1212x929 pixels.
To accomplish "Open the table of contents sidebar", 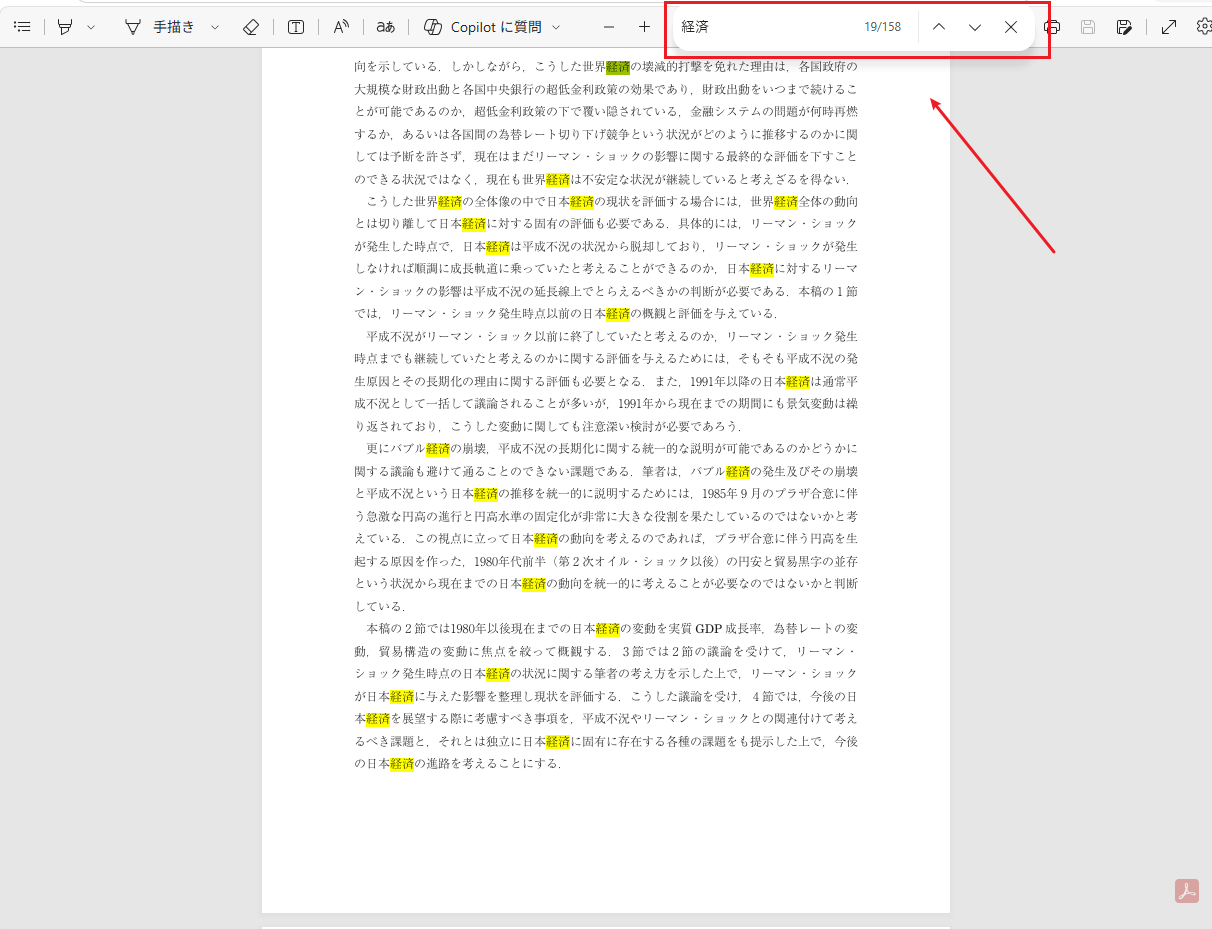I will pyautogui.click(x=22, y=27).
